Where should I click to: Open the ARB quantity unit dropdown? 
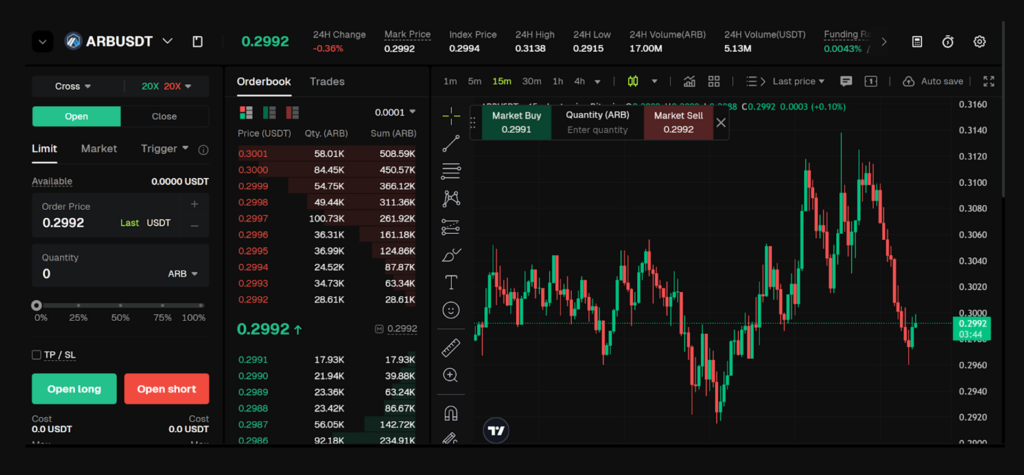click(x=183, y=274)
